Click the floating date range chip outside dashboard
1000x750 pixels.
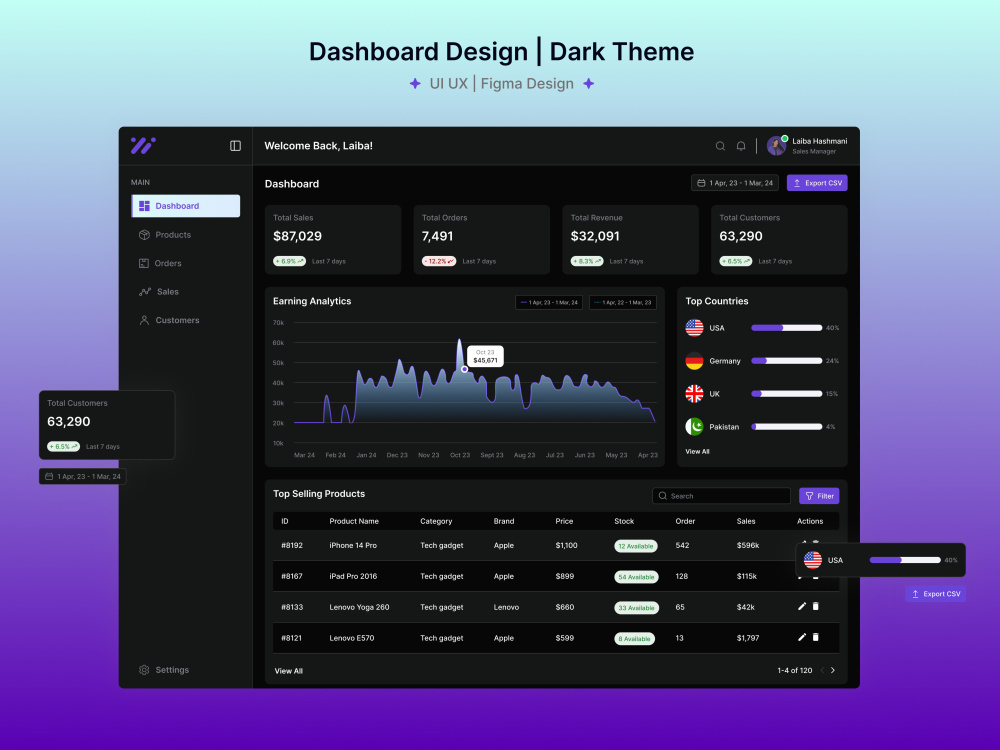[83, 476]
